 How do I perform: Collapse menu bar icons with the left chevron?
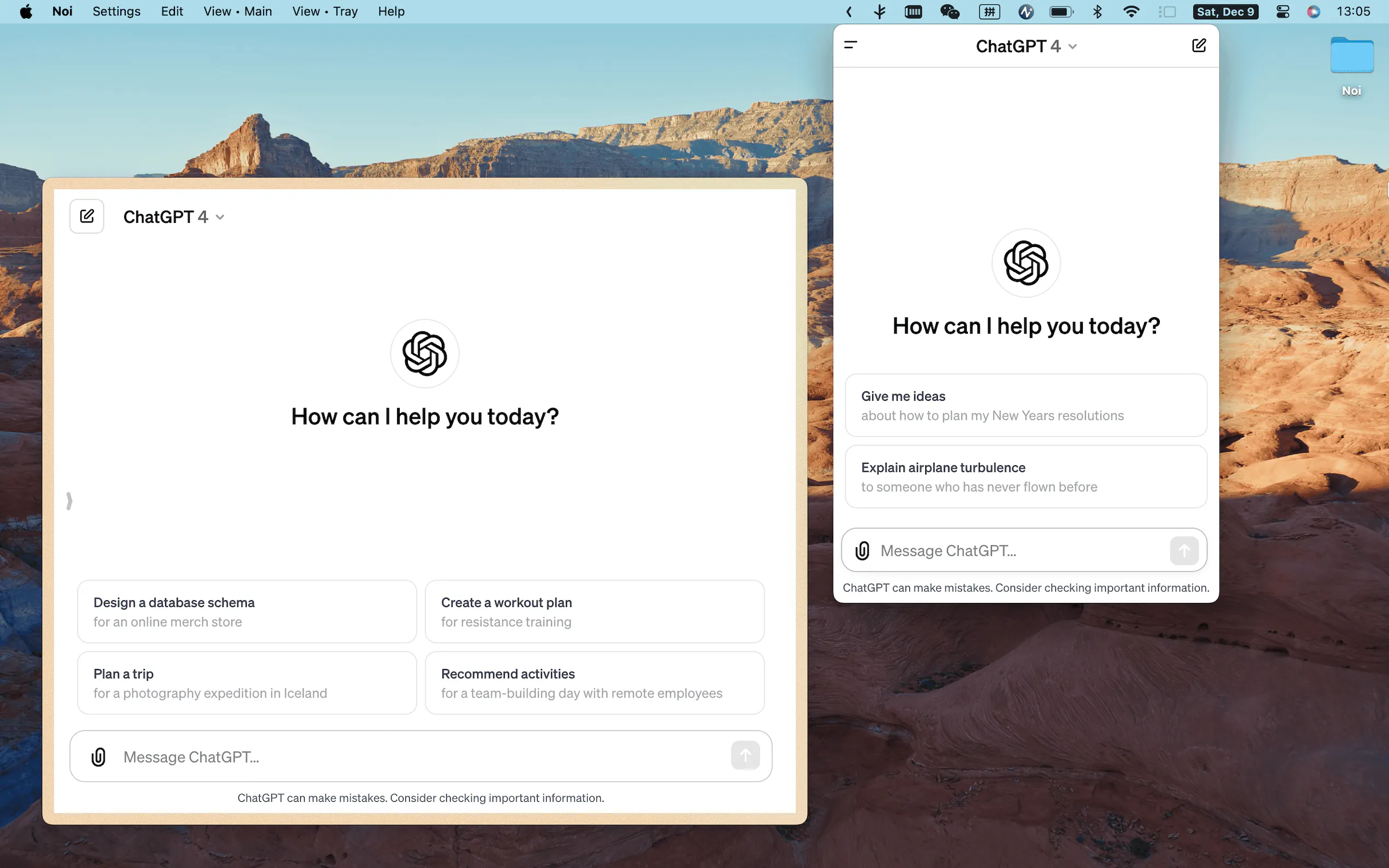pyautogui.click(x=849, y=11)
